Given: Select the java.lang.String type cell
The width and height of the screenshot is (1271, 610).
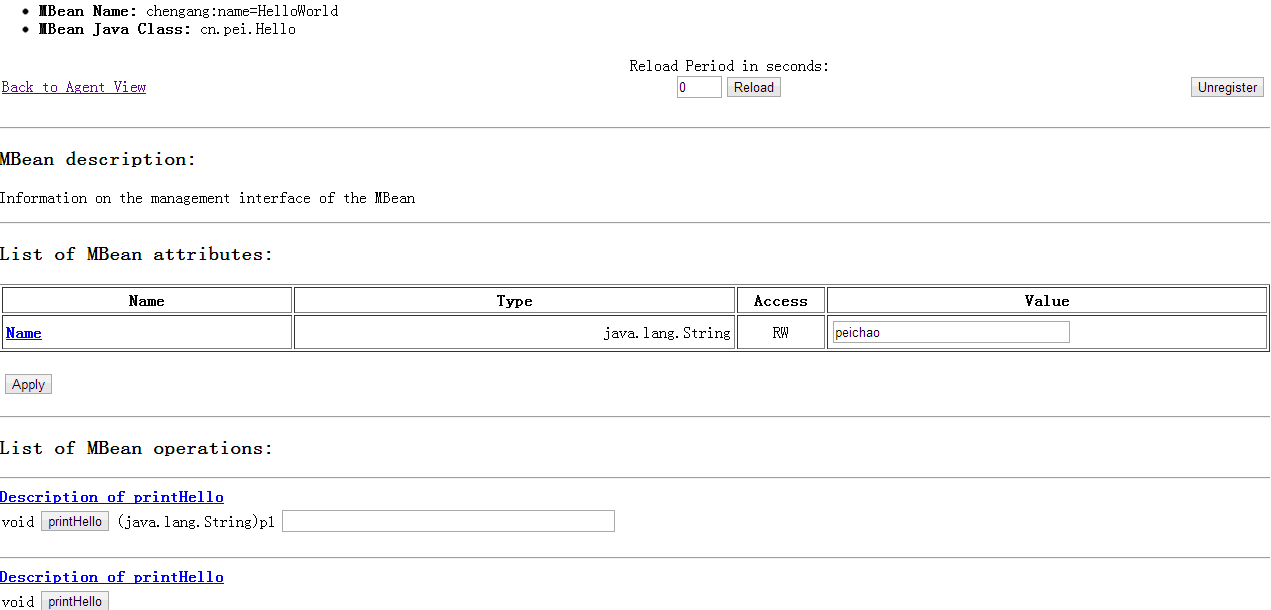Looking at the screenshot, I should pyautogui.click(x=666, y=333).
